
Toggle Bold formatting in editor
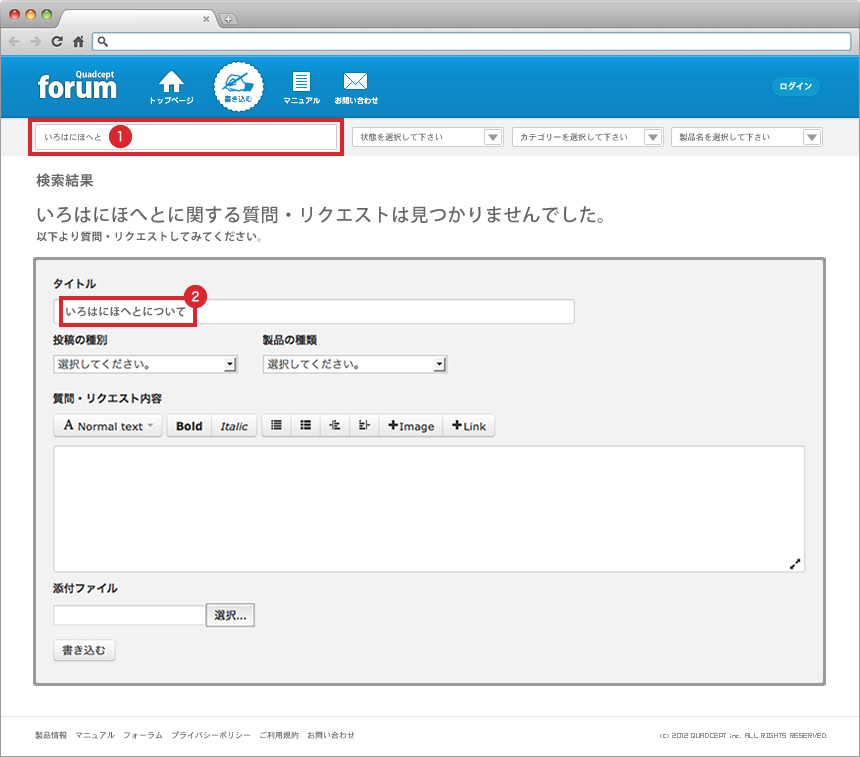coord(189,426)
